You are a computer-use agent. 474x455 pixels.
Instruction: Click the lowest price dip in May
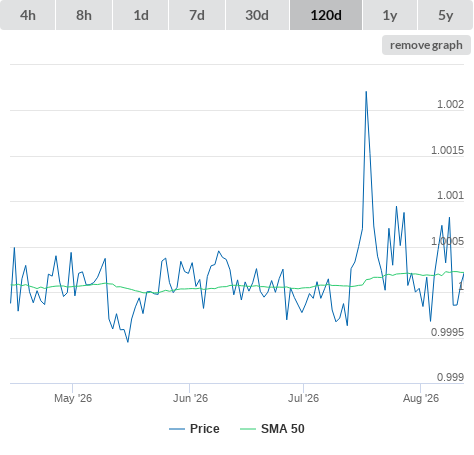128,341
